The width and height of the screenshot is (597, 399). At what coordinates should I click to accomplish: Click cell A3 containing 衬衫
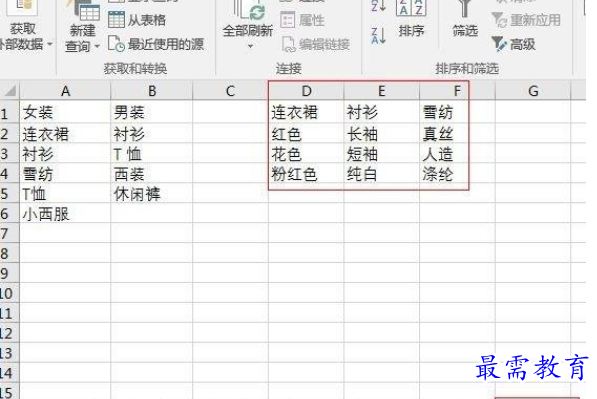point(65,154)
